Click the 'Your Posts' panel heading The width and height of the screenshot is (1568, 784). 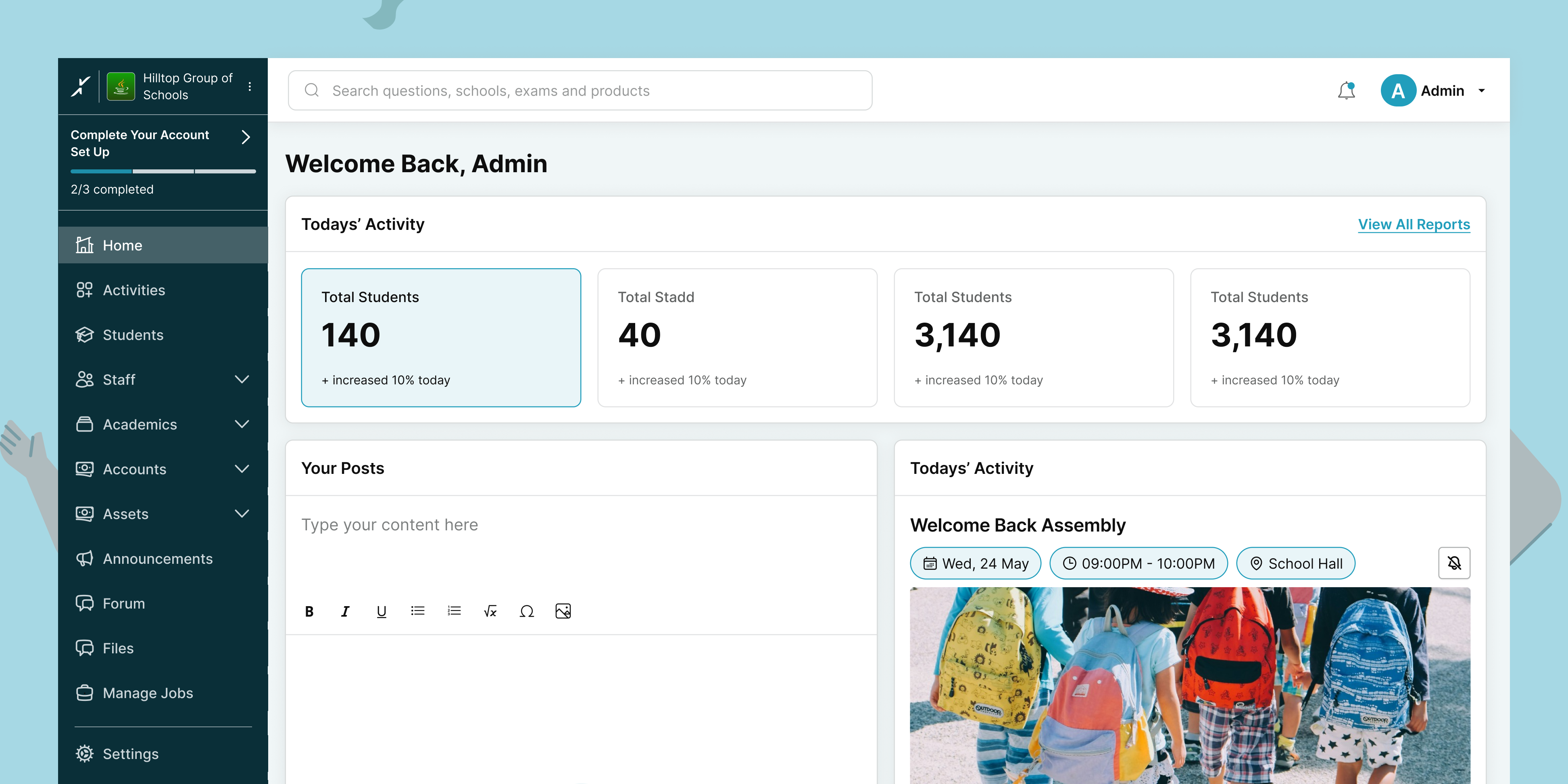343,468
